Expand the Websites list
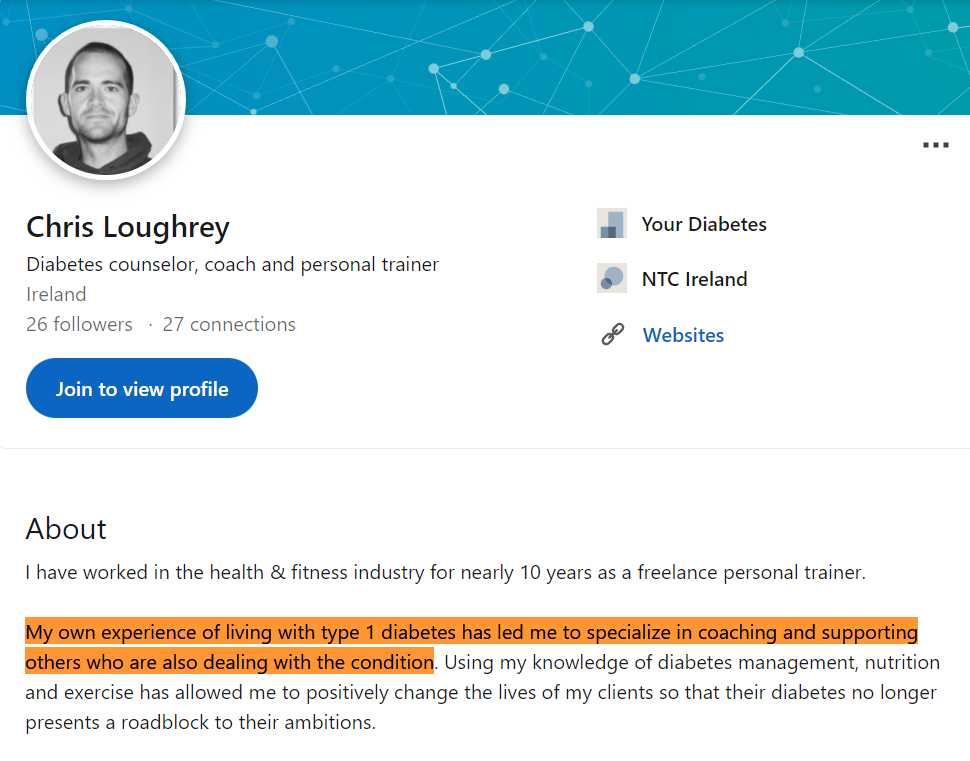 point(683,334)
